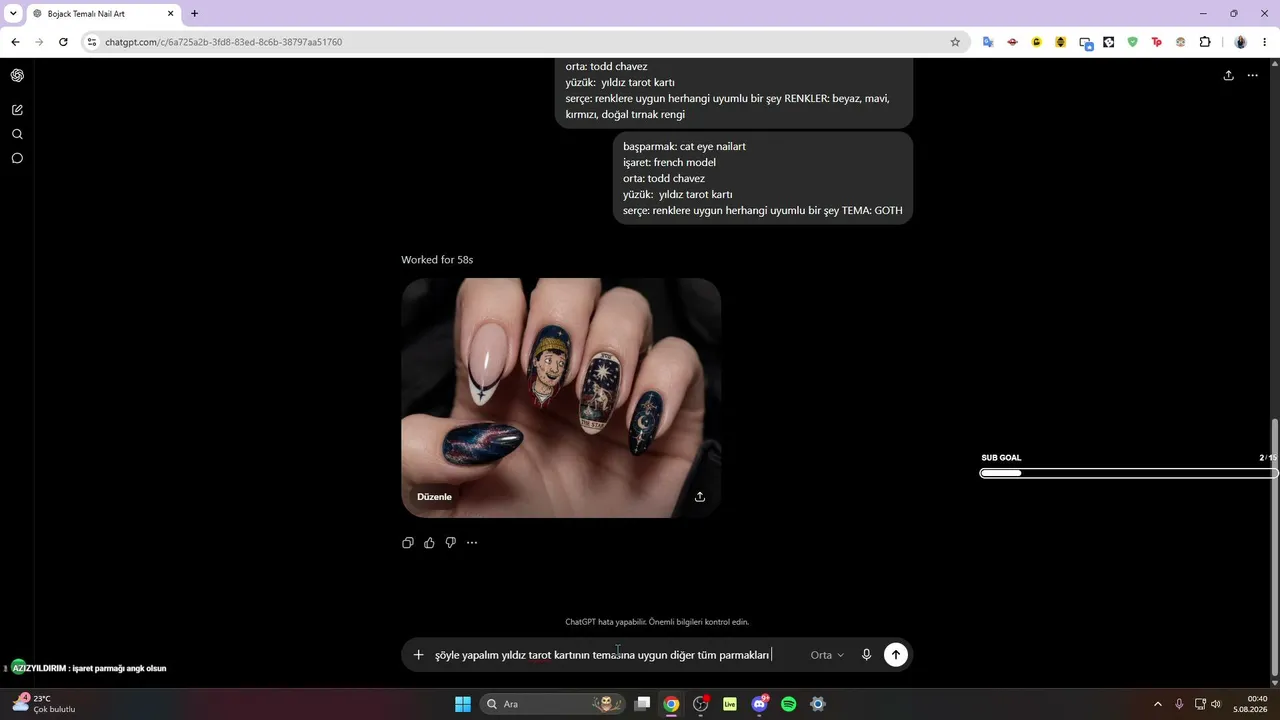Click the Windows taskbar search box

click(x=553, y=704)
